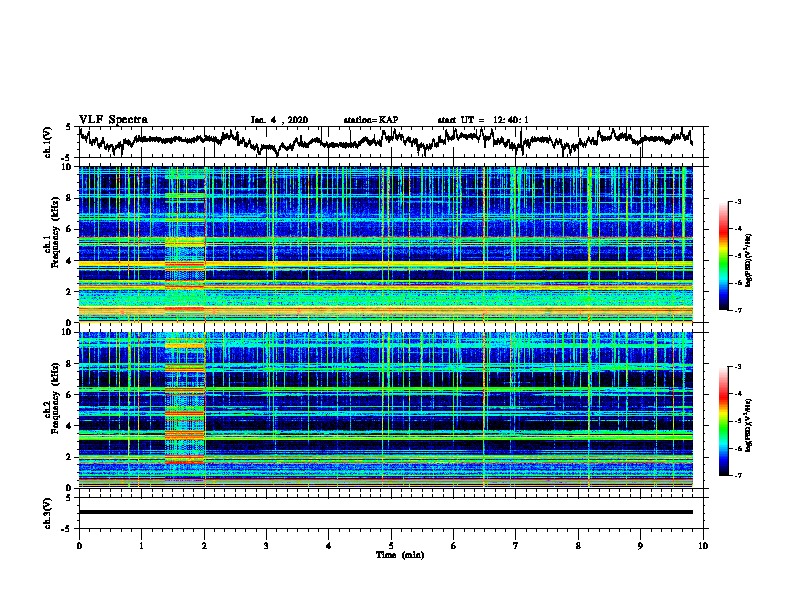Click the "5" tick label on the time axis
Viewport: 792px width, 612px height.
coord(391,546)
